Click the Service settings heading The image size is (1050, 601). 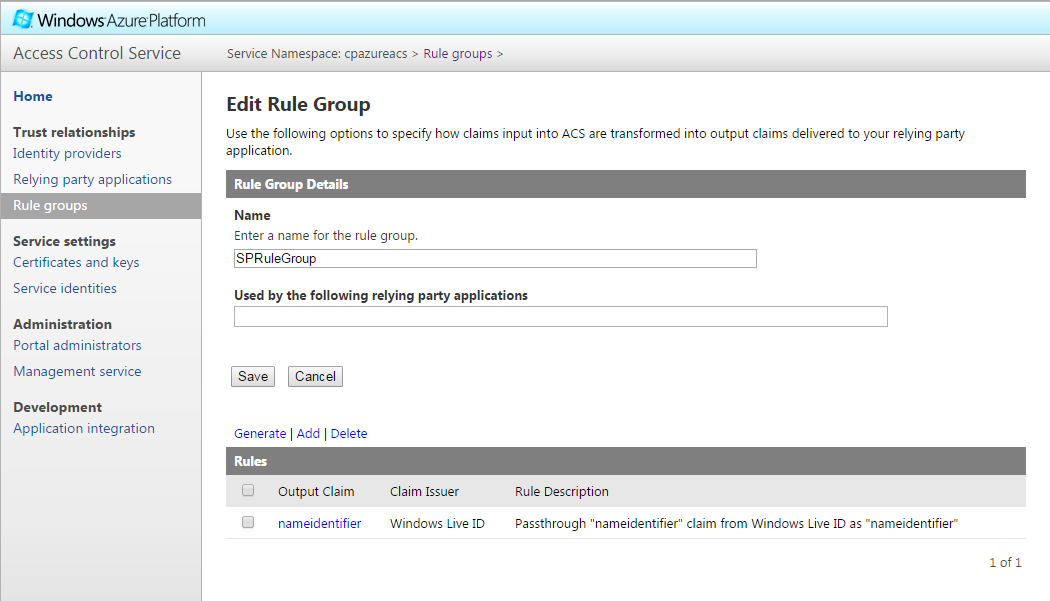pyautogui.click(x=64, y=241)
